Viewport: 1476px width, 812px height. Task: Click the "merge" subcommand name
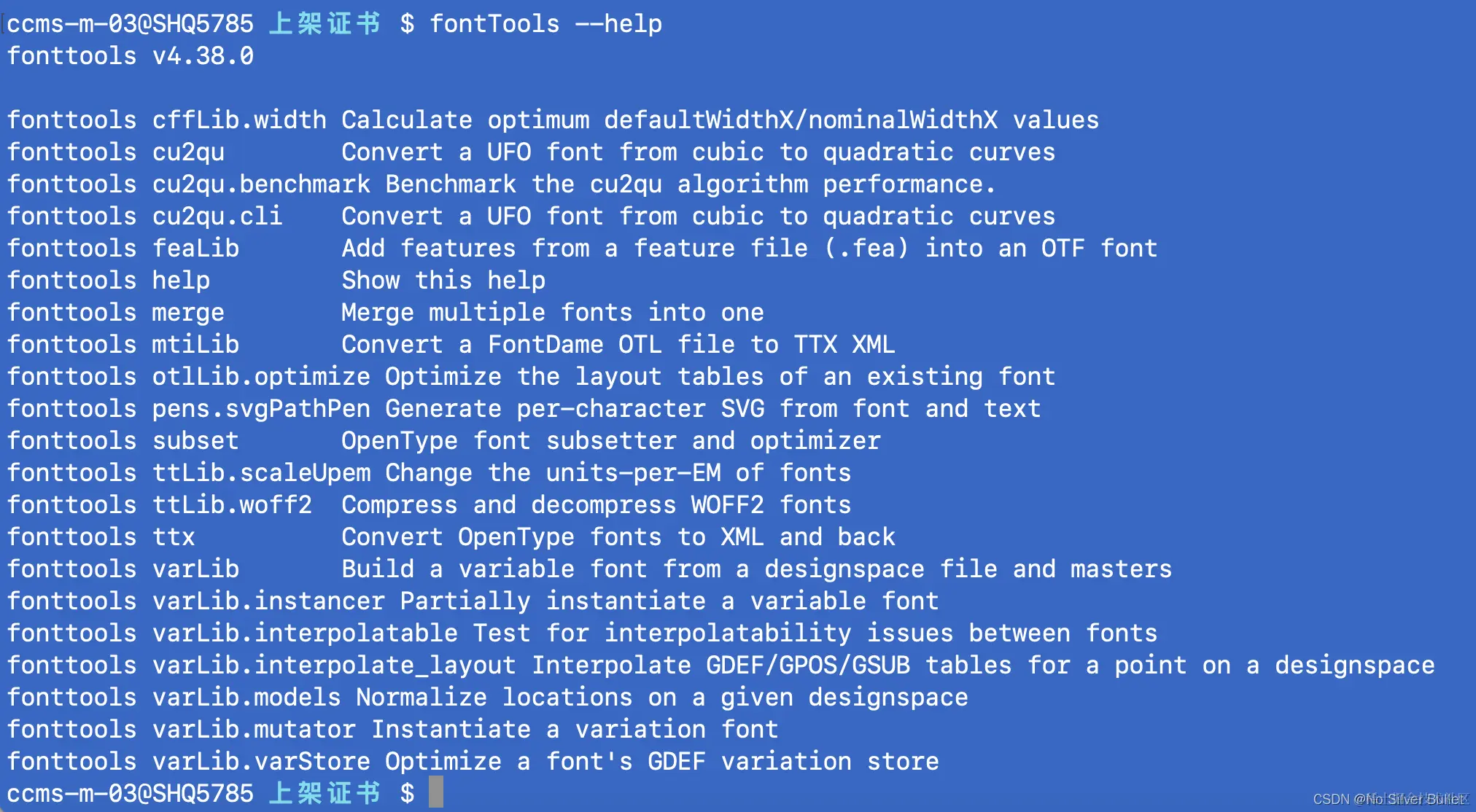[188, 313]
